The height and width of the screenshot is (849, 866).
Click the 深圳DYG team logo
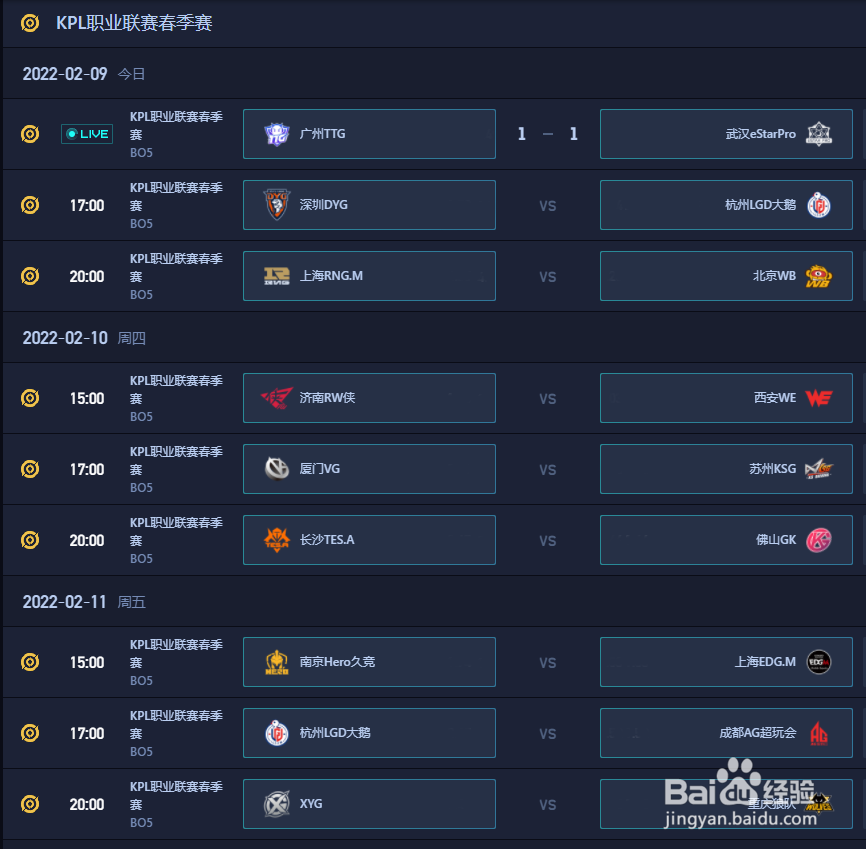tap(277, 204)
